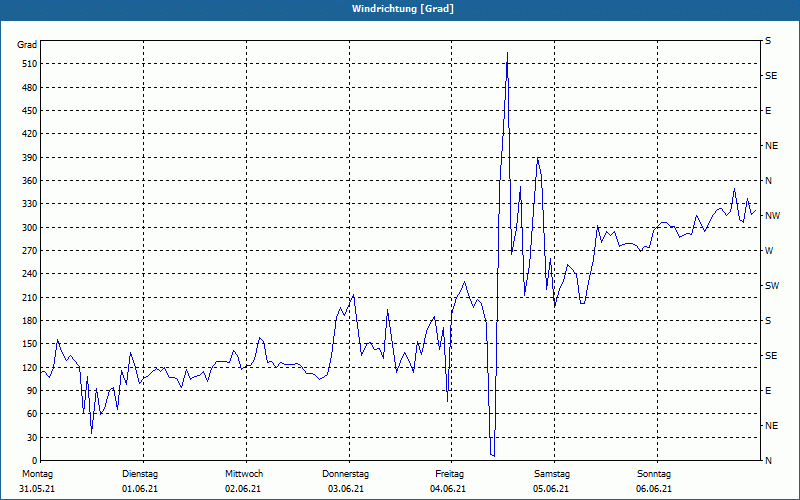Click the lowest dip of the line on Freitag
Image resolution: width=800 pixels, height=500 pixels.
coord(493,456)
